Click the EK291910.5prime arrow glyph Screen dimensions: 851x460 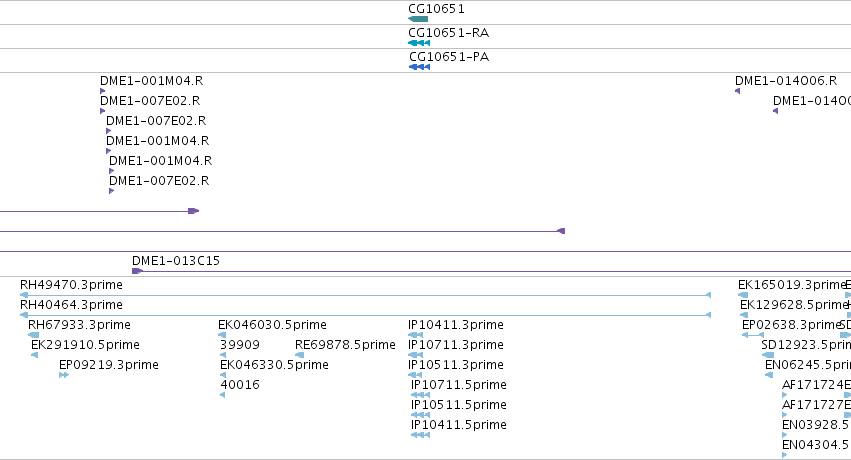[34, 355]
